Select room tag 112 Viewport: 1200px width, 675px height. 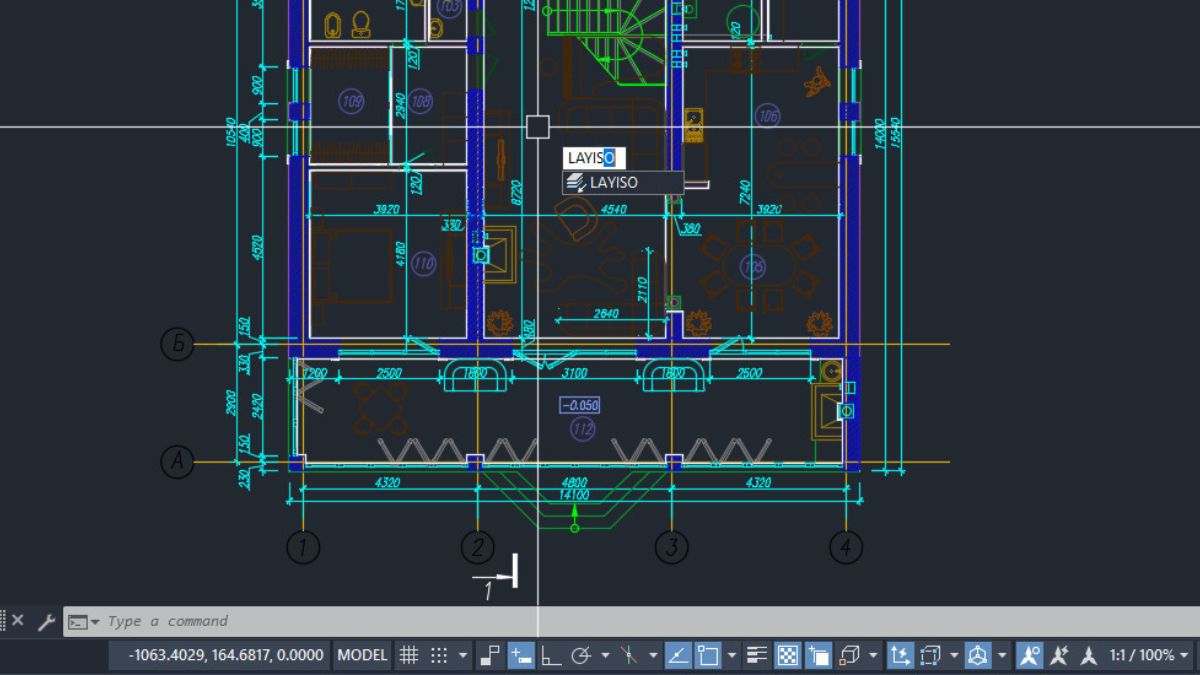point(581,430)
